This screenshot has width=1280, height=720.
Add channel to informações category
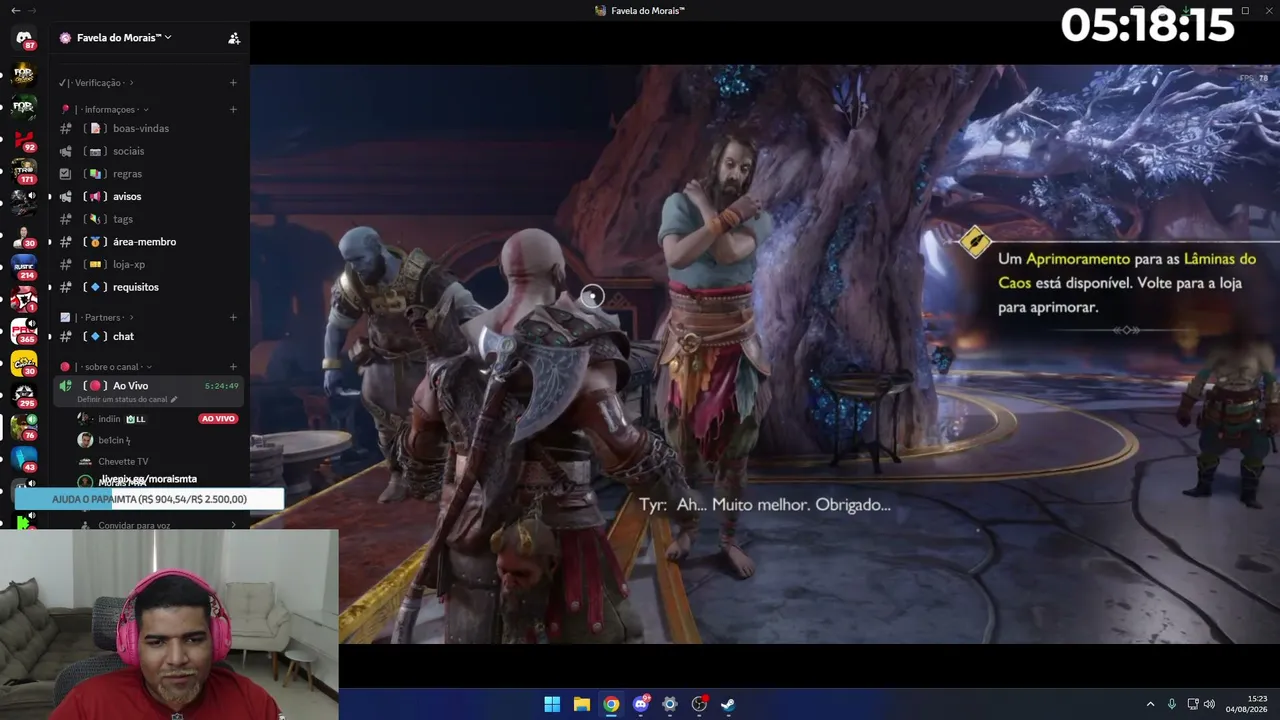pos(233,109)
